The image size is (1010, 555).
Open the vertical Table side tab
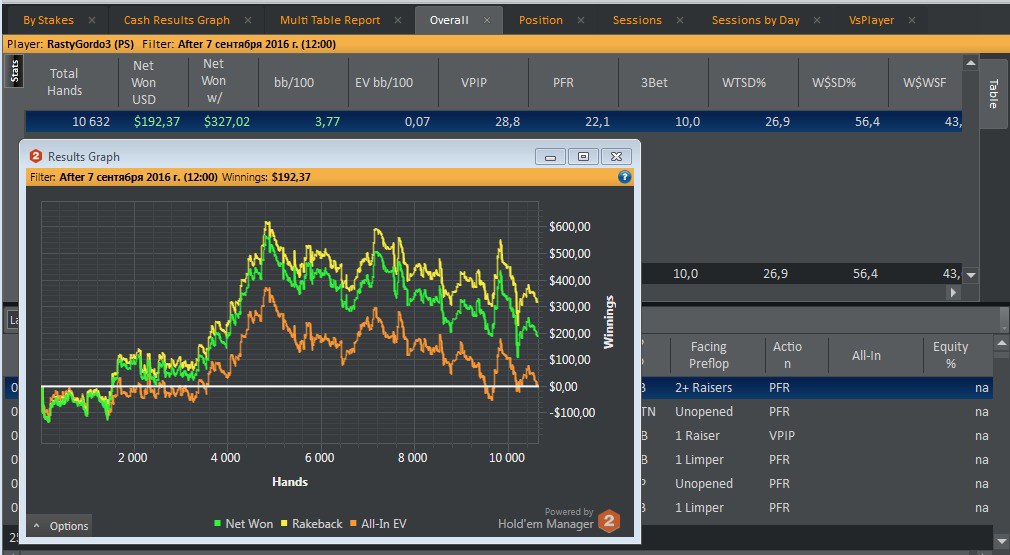pyautogui.click(x=993, y=94)
